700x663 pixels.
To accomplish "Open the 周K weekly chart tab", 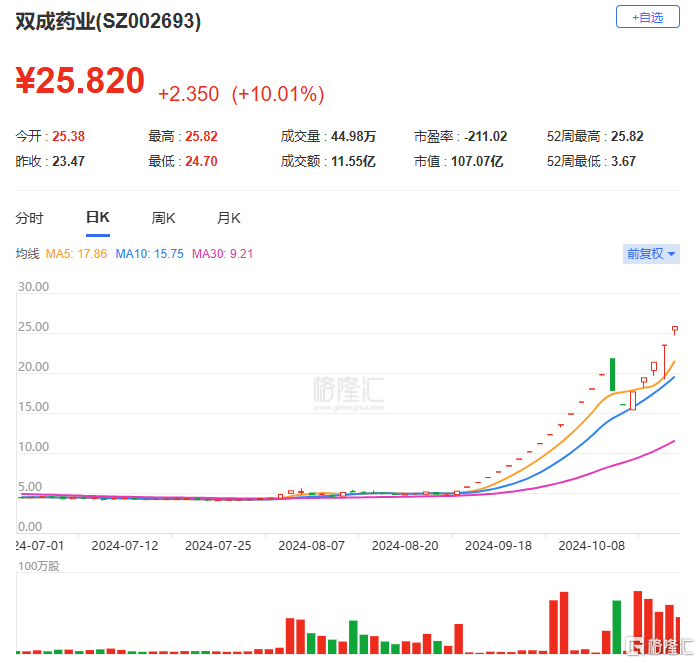I will pos(163,218).
